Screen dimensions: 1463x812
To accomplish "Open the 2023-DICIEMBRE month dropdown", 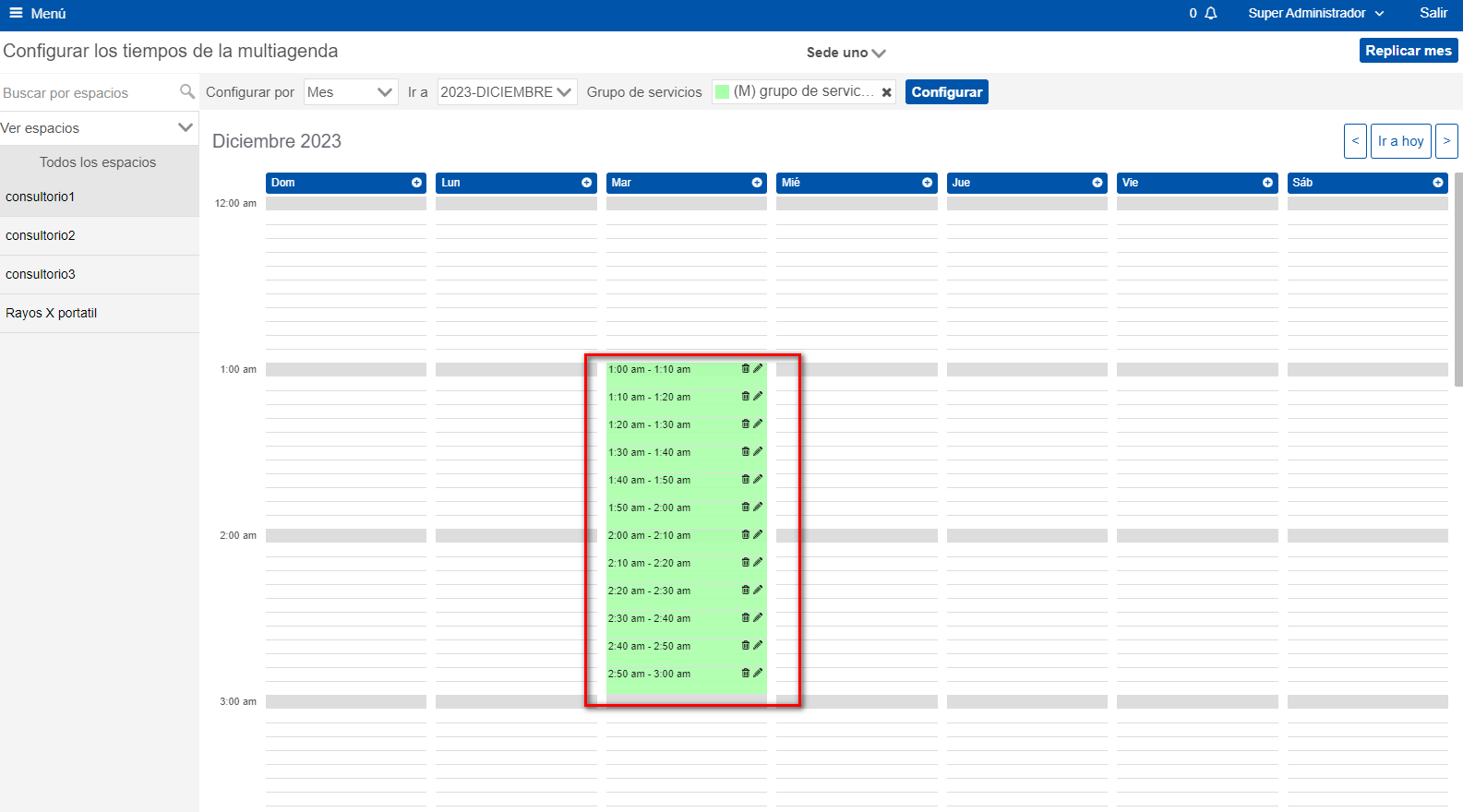I will (507, 91).
